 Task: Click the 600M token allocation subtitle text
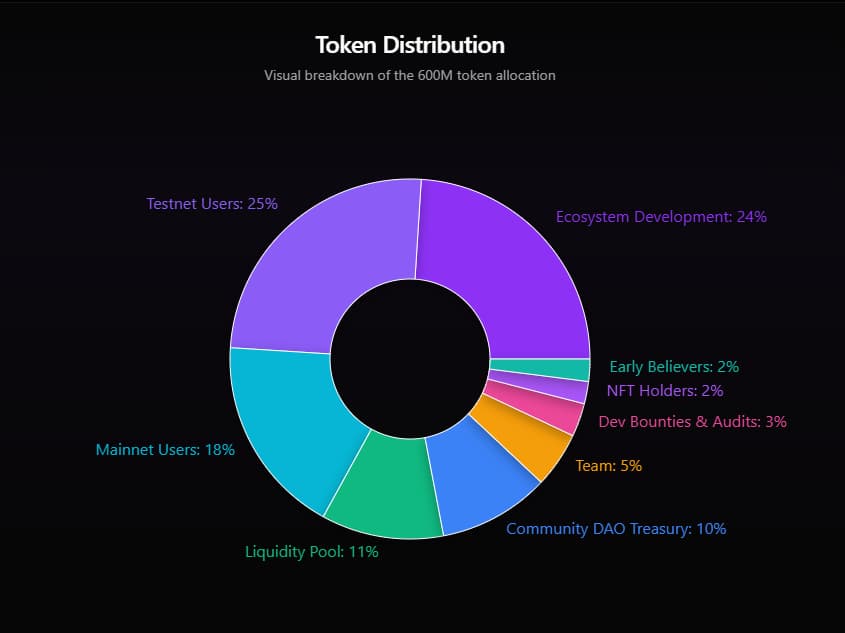click(410, 75)
